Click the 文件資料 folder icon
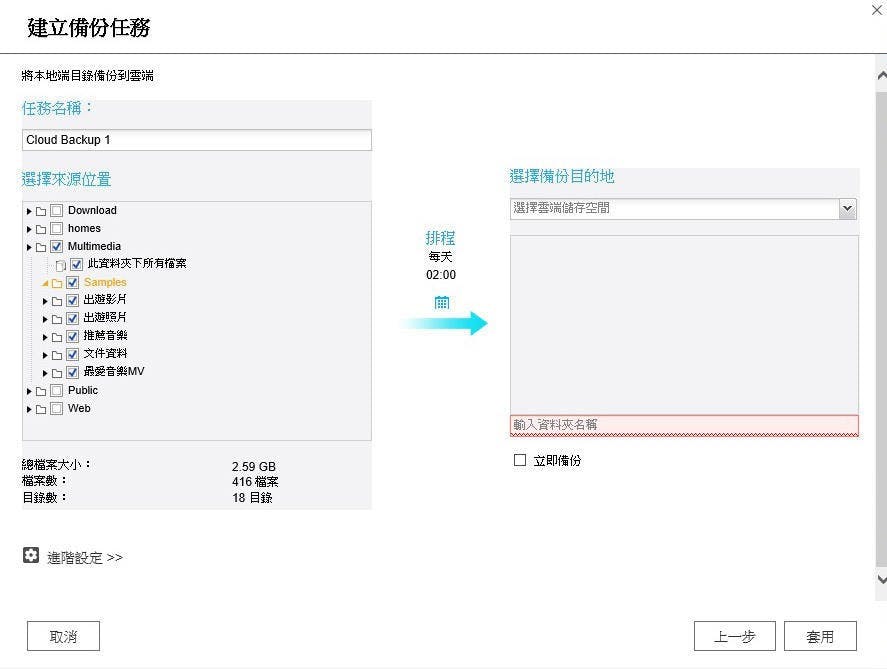The width and height of the screenshot is (887, 669). (57, 356)
